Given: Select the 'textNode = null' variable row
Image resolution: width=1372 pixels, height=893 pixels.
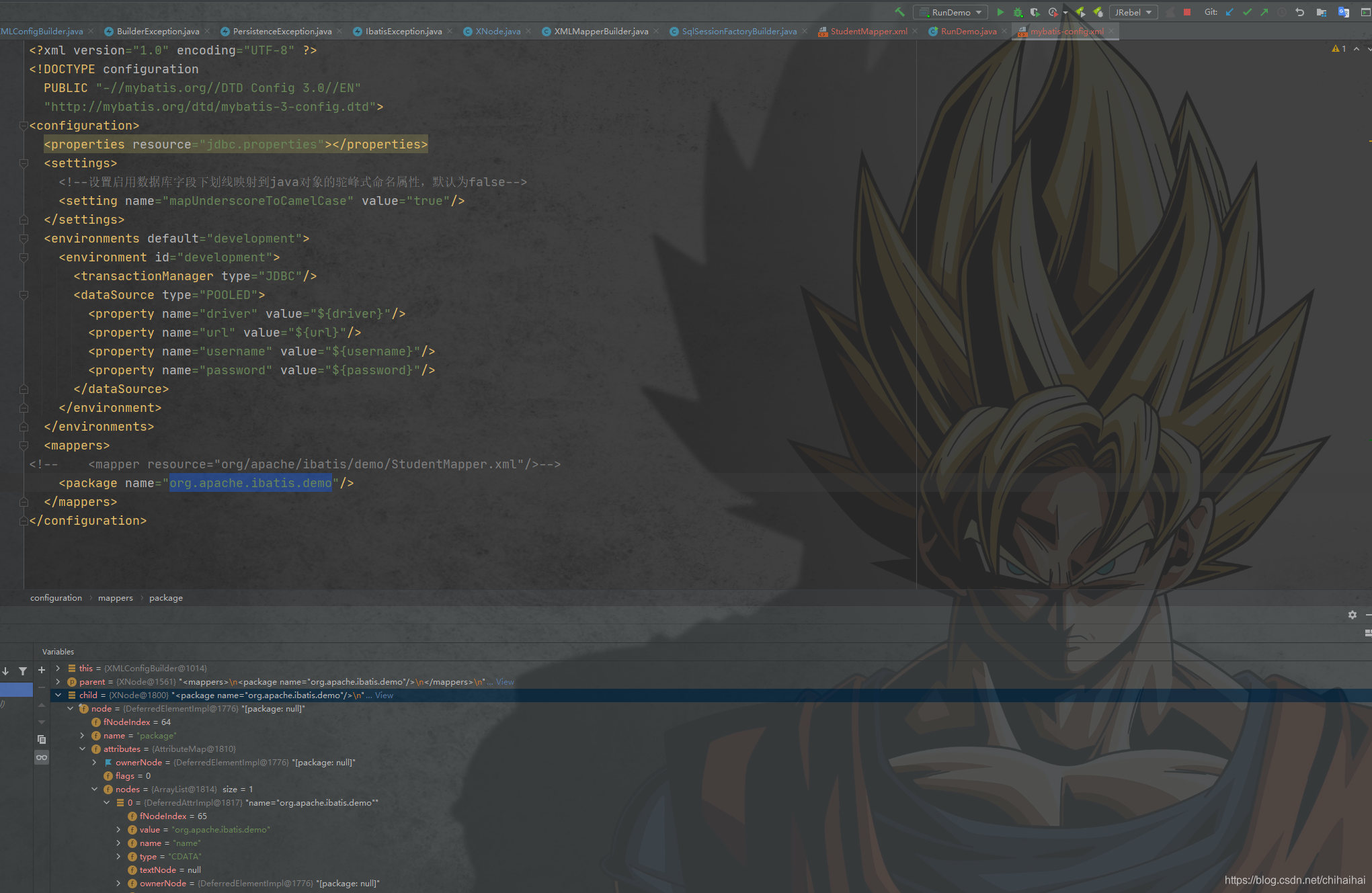Looking at the screenshot, I should 165,869.
